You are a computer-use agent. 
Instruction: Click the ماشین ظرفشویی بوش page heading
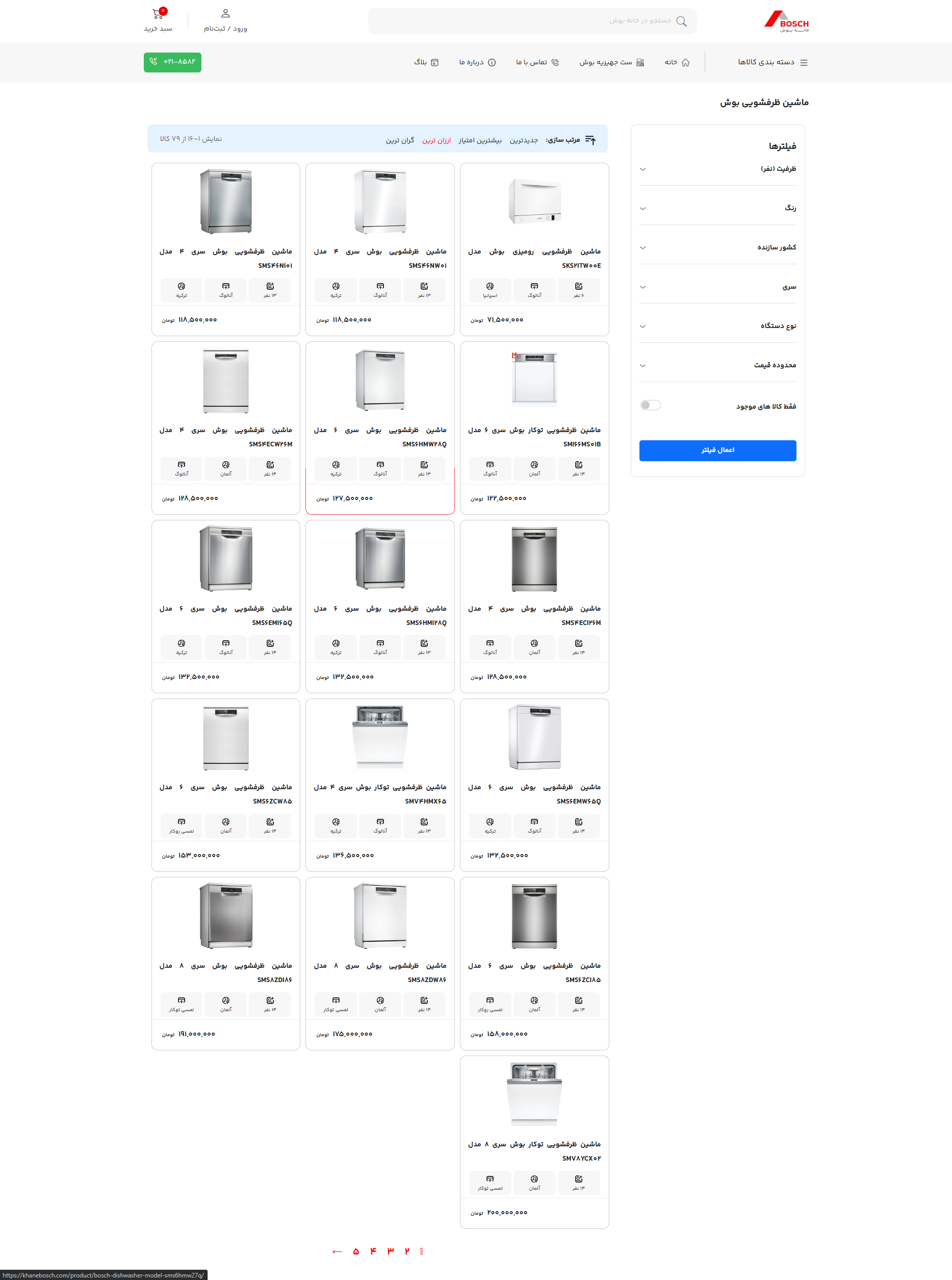pyautogui.click(x=764, y=103)
